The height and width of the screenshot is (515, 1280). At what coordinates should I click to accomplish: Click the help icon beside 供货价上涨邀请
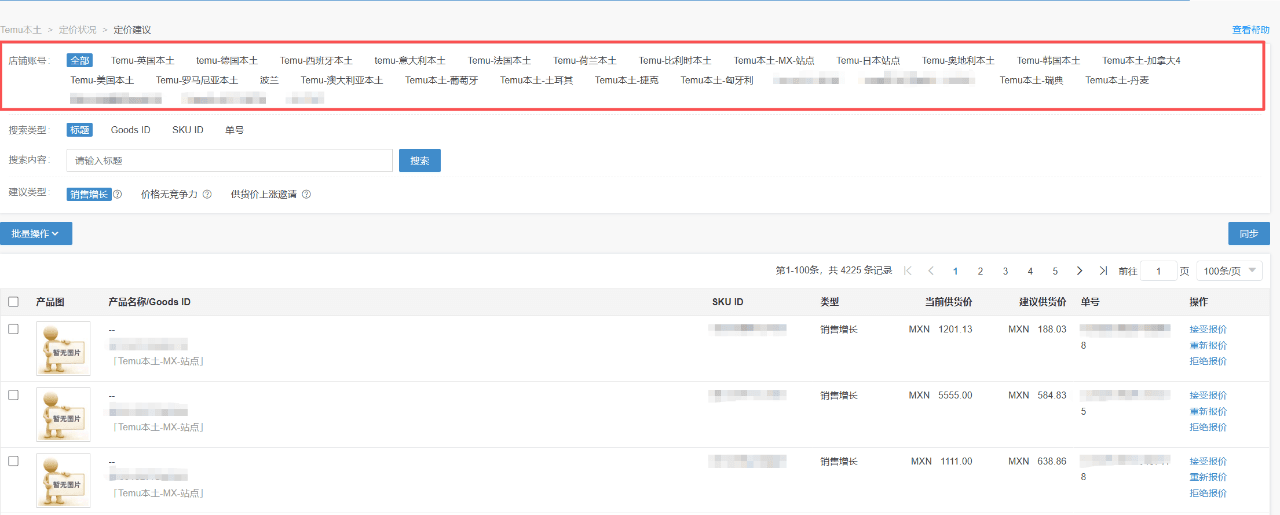[306, 195]
